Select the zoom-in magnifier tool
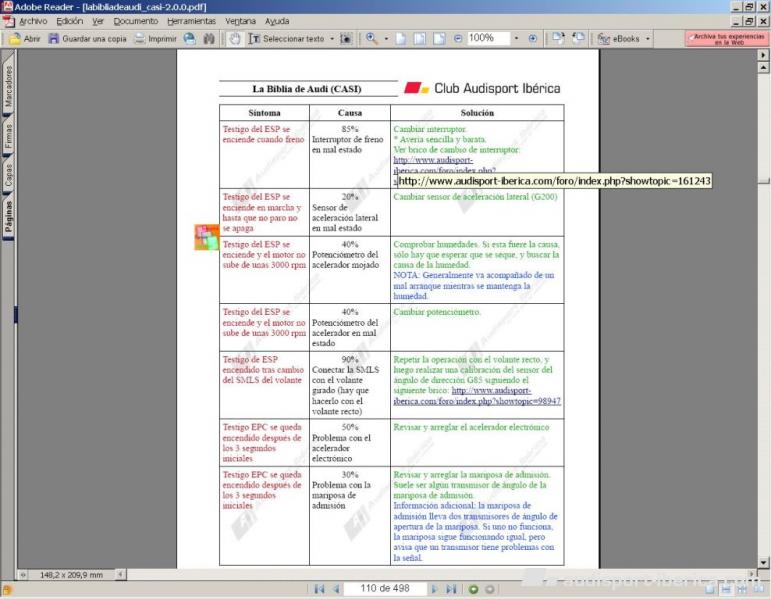771x600 pixels. 372,38
